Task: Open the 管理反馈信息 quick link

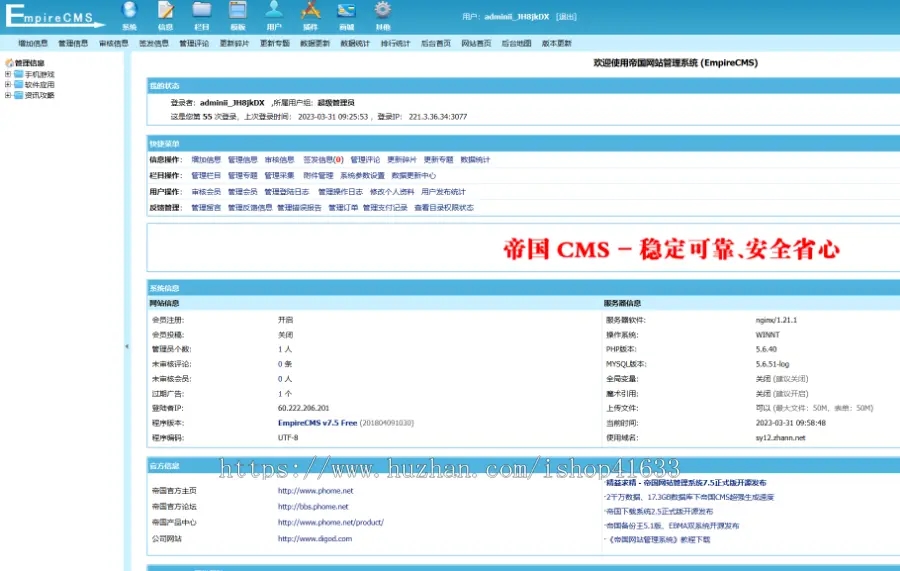Action: click(250, 208)
